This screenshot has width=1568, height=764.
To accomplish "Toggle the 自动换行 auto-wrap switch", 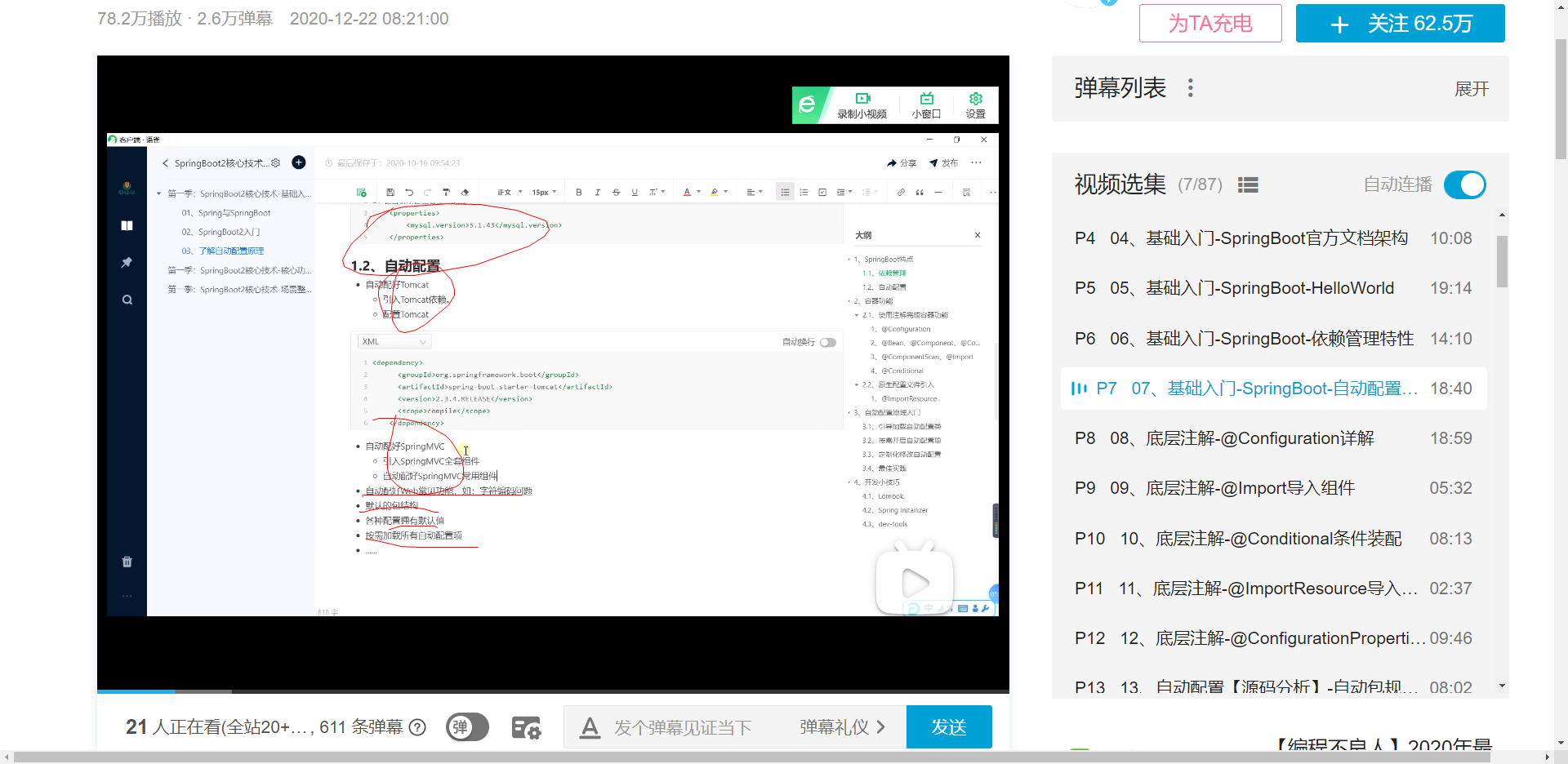I will click(828, 342).
